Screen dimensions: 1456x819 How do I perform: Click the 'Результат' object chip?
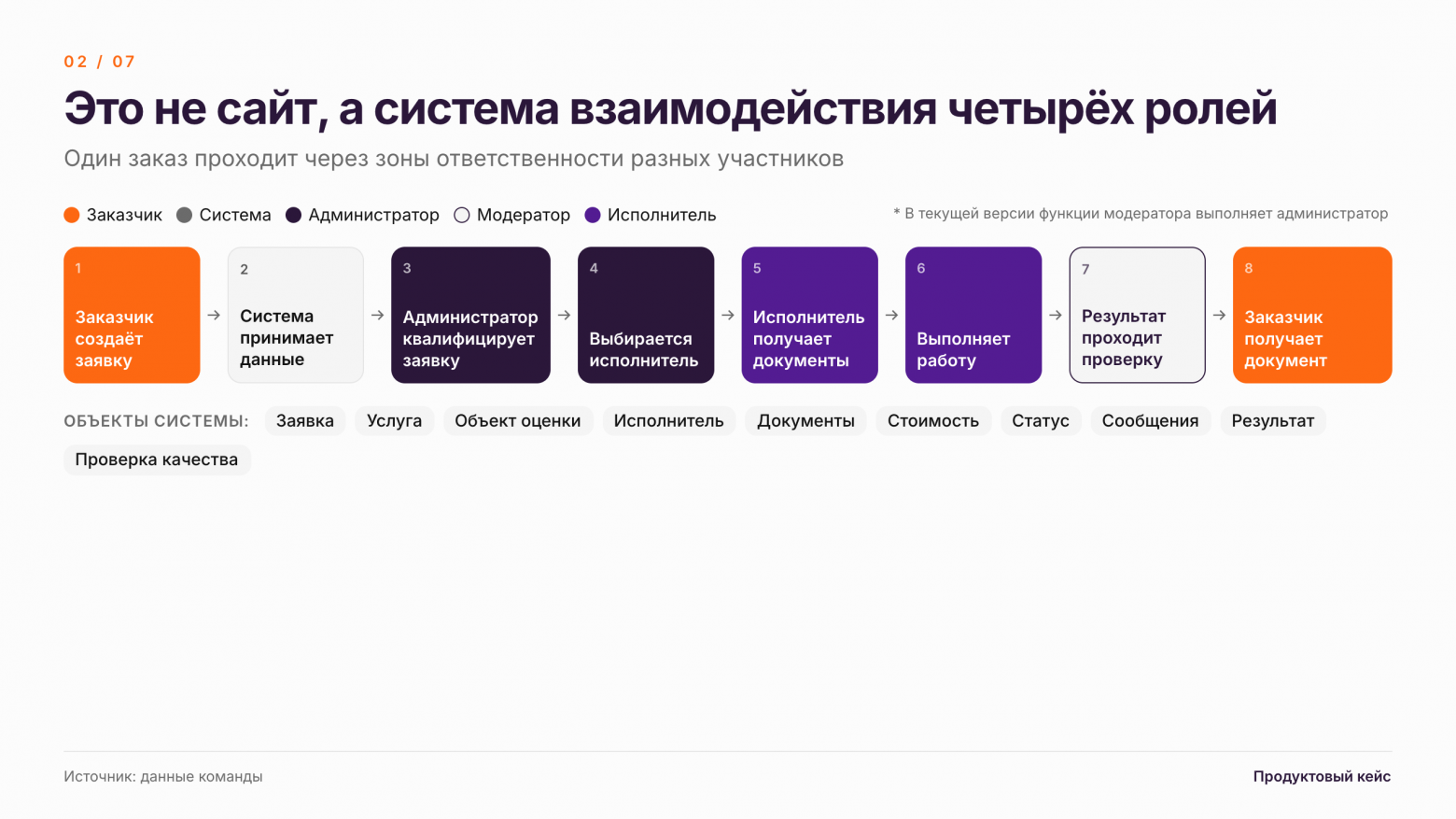point(1273,421)
